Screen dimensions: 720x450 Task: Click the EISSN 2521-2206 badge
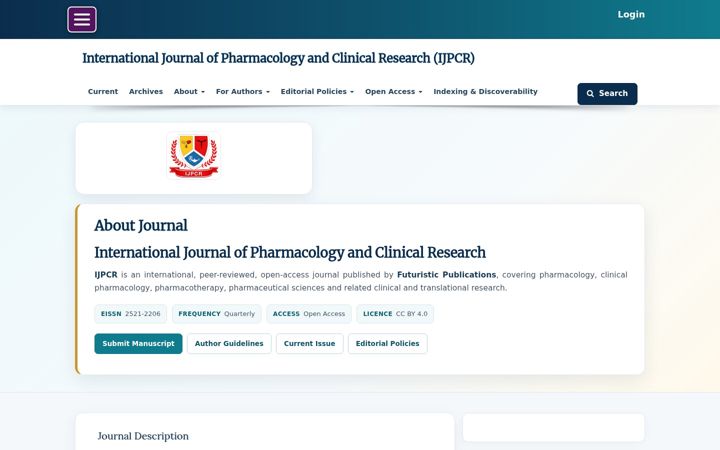[131, 314]
